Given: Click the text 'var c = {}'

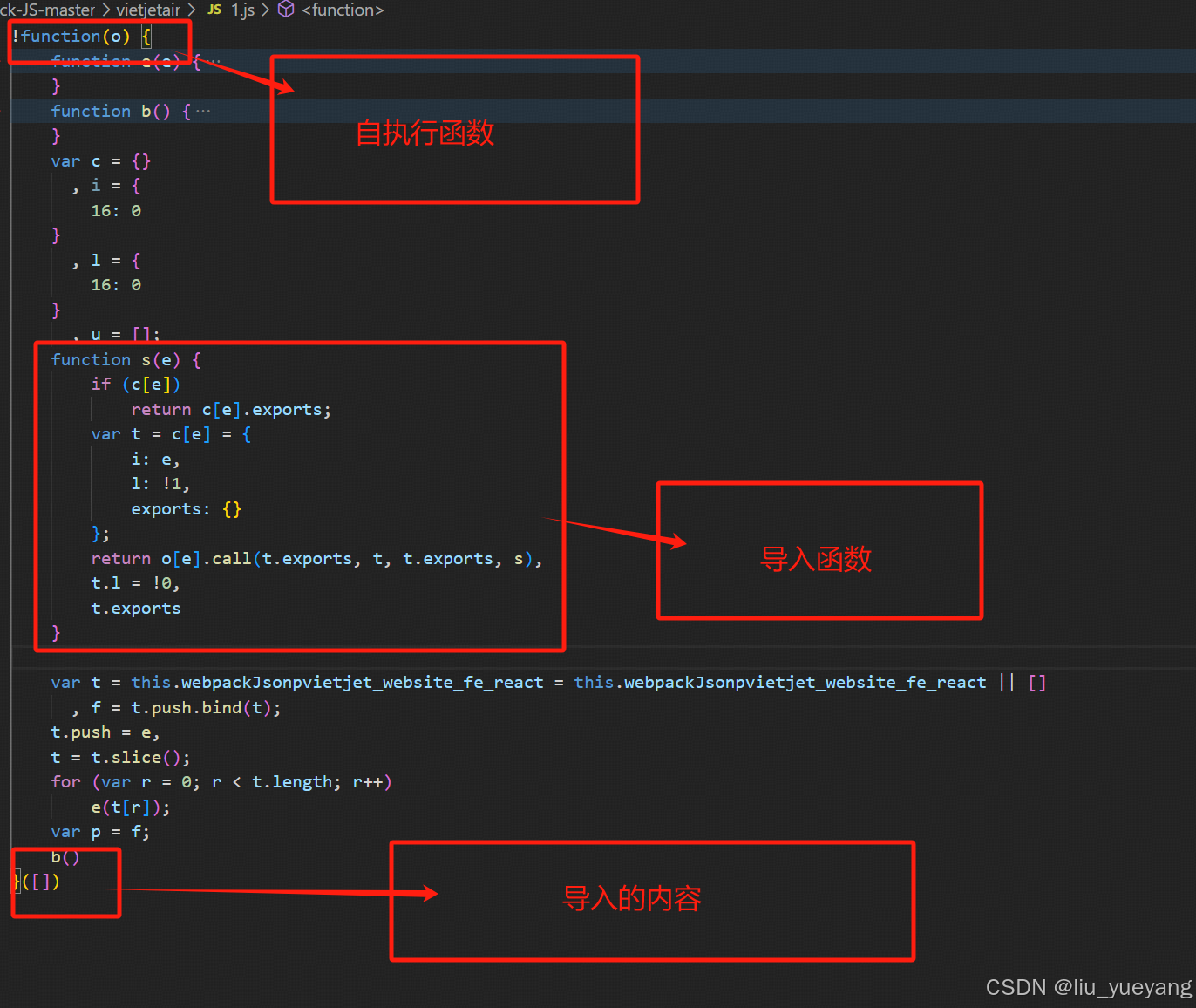Looking at the screenshot, I should (x=100, y=160).
